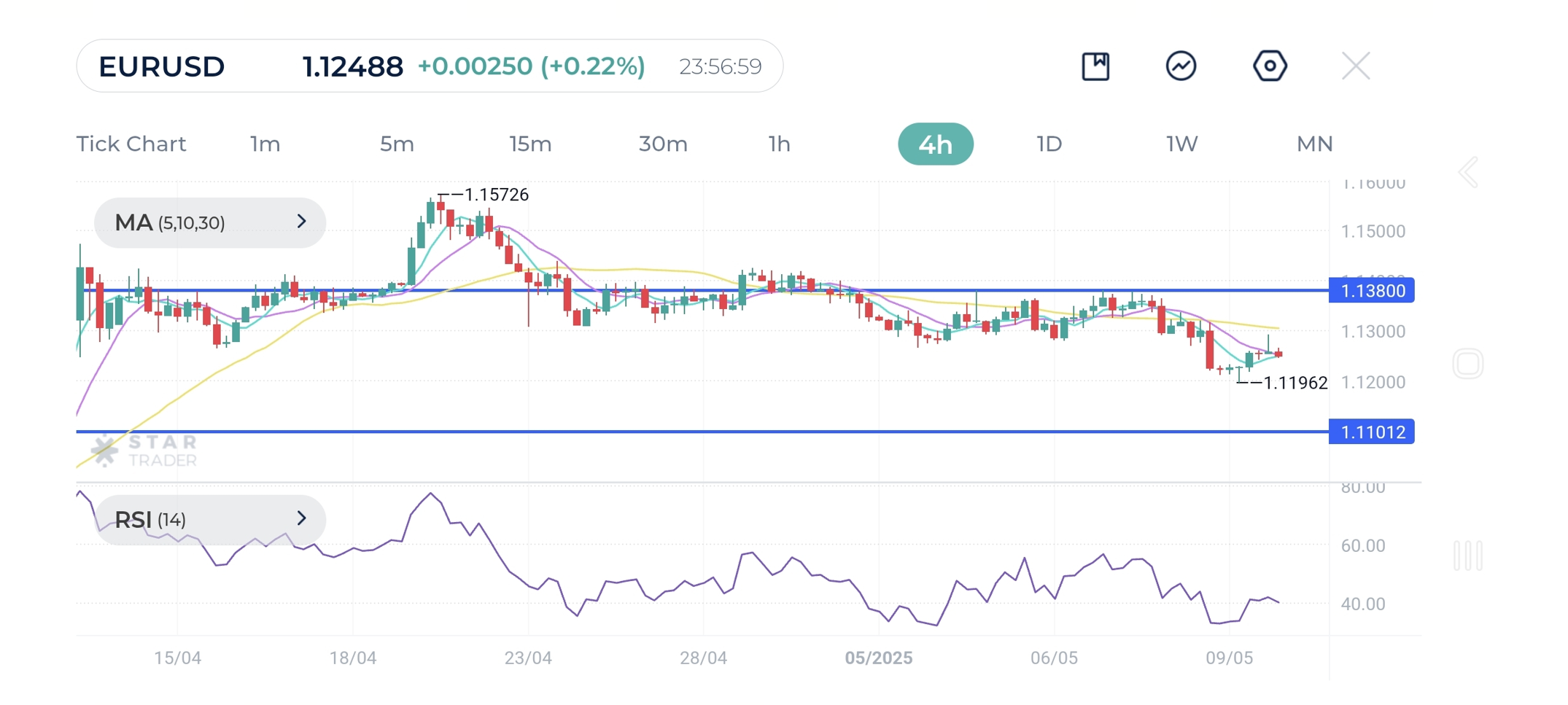Select the 1h timeframe
Viewport: 1568px width, 705px height.
coord(779,144)
